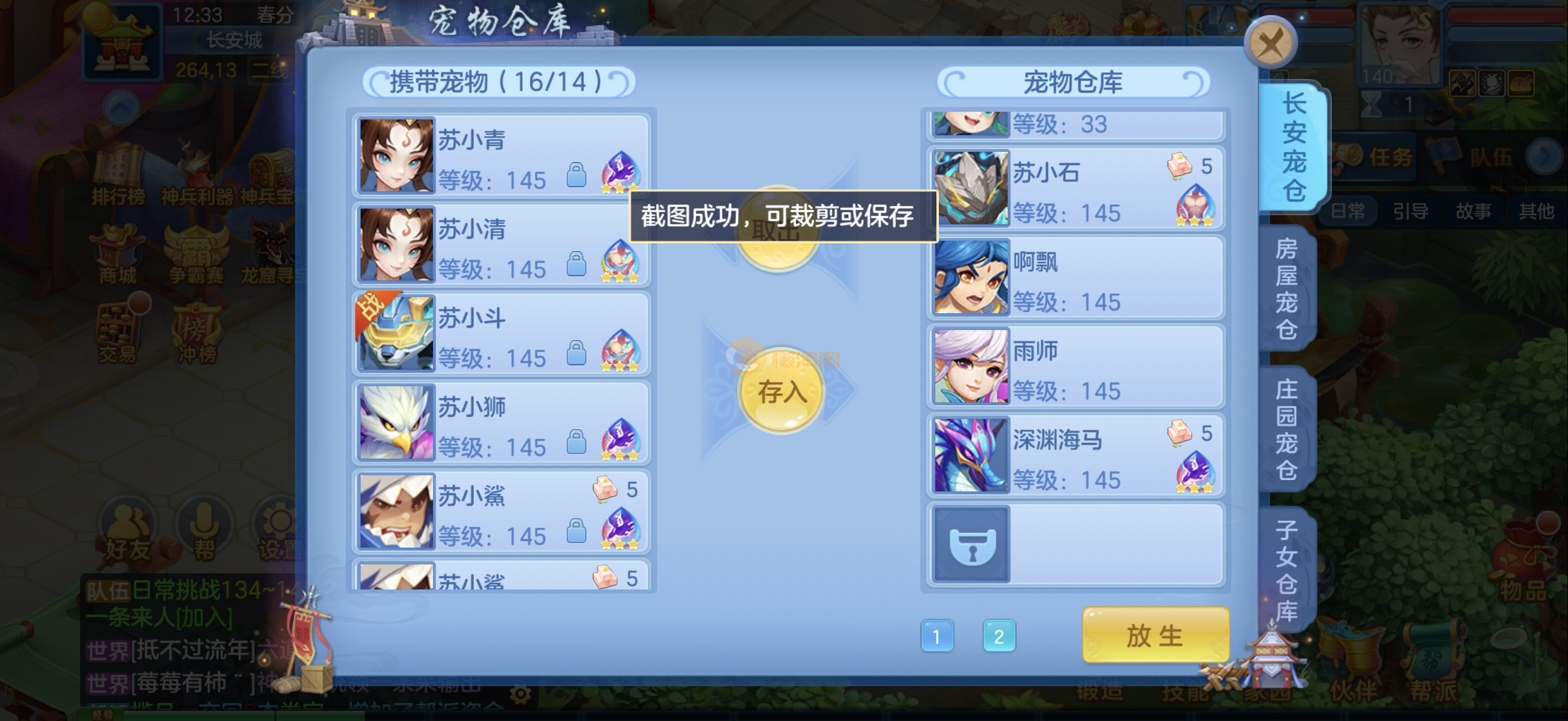Screen dimensions: 1568x721
Task: Click the lock icon on 苏小青 pet
Action: [576, 175]
